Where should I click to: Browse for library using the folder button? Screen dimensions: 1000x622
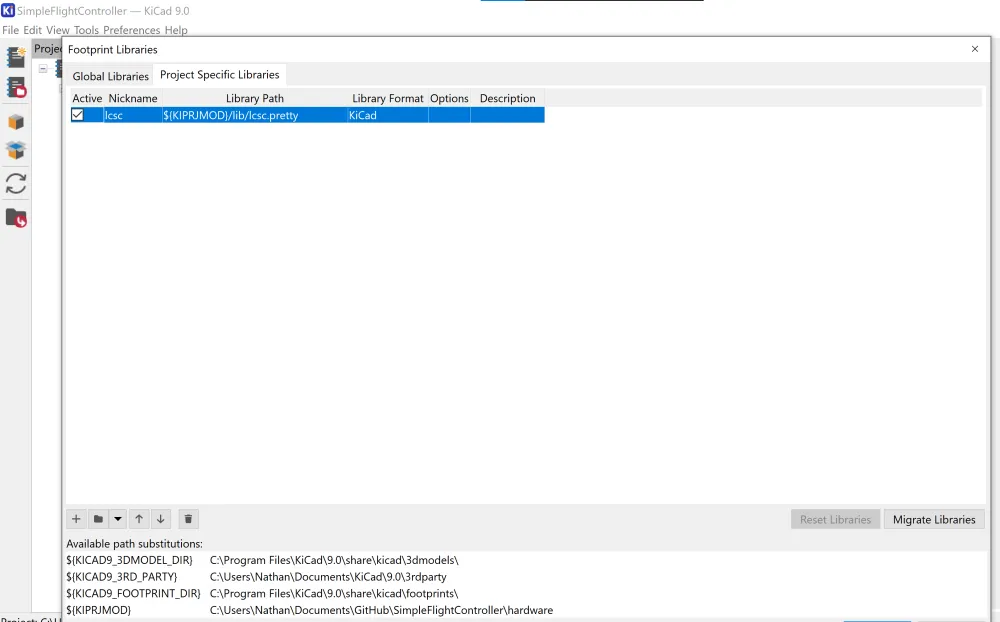pos(97,519)
